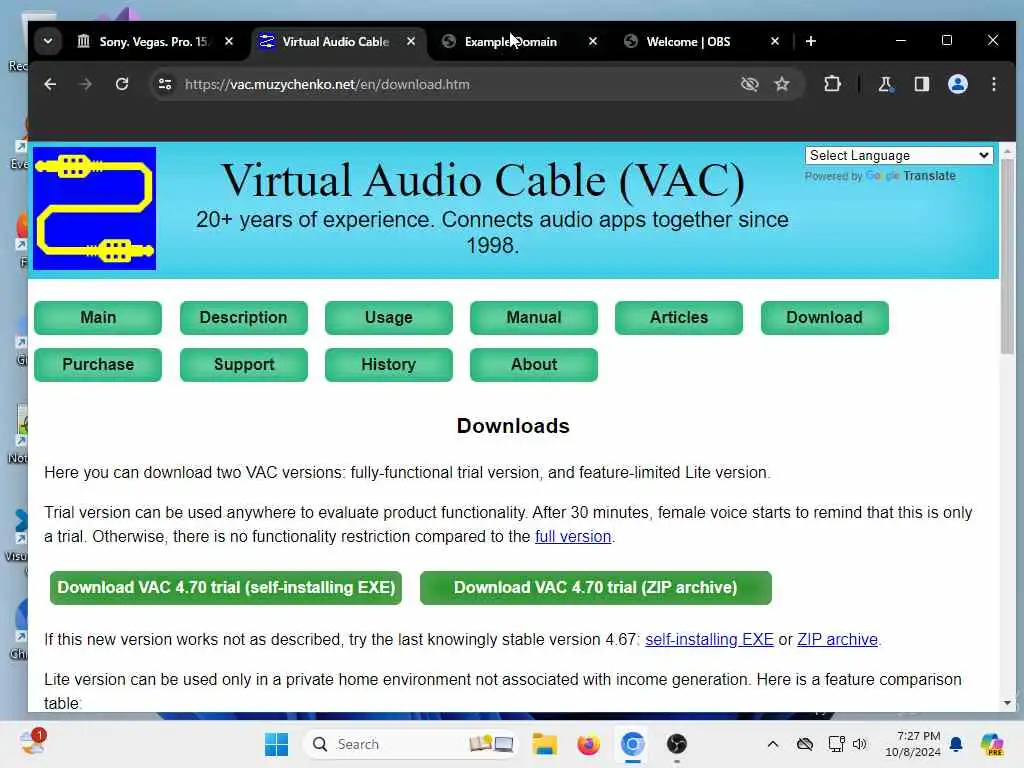Toggle the tracking protection eye icon

750,84
